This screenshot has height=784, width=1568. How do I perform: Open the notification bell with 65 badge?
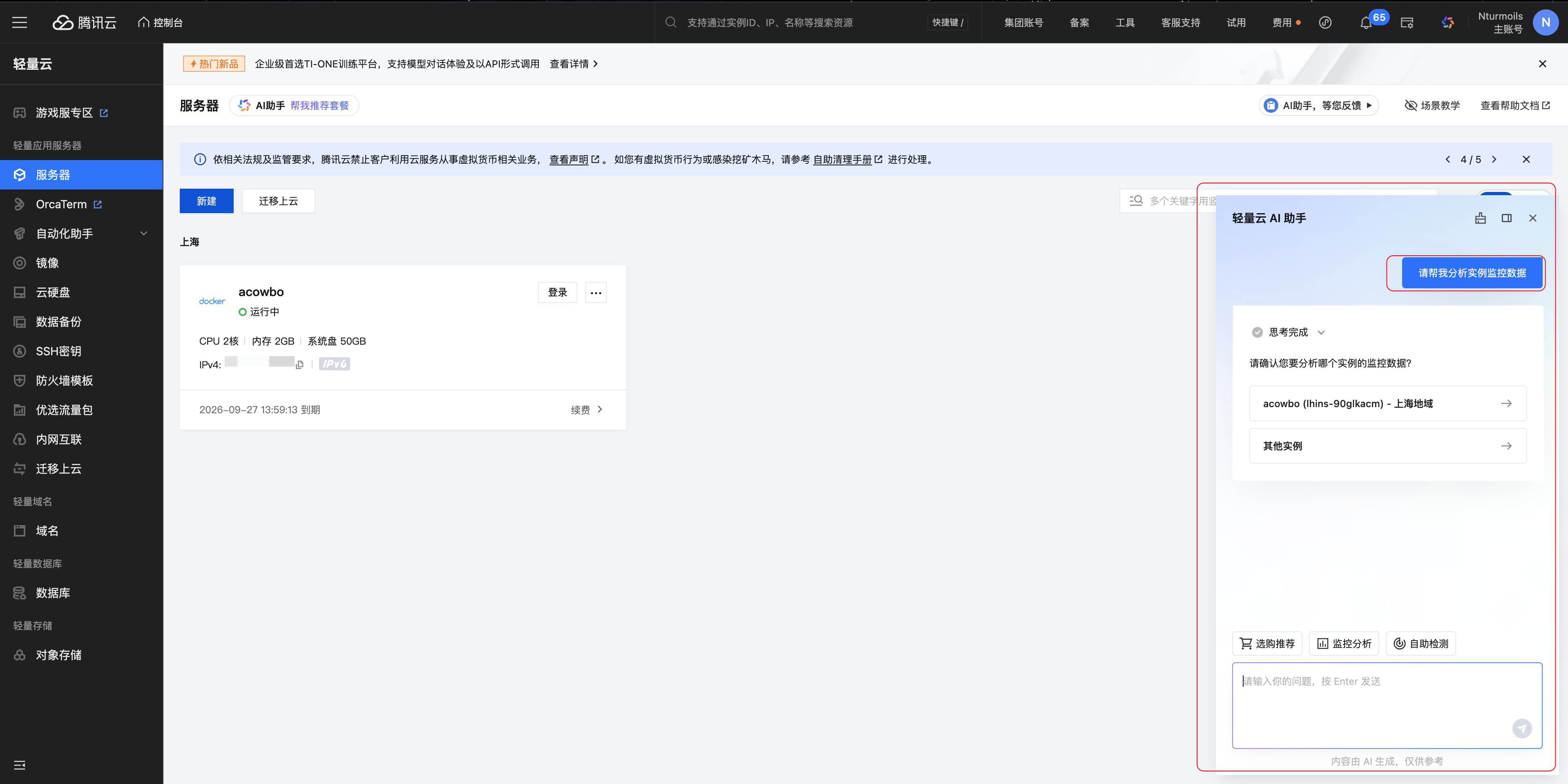(1366, 23)
